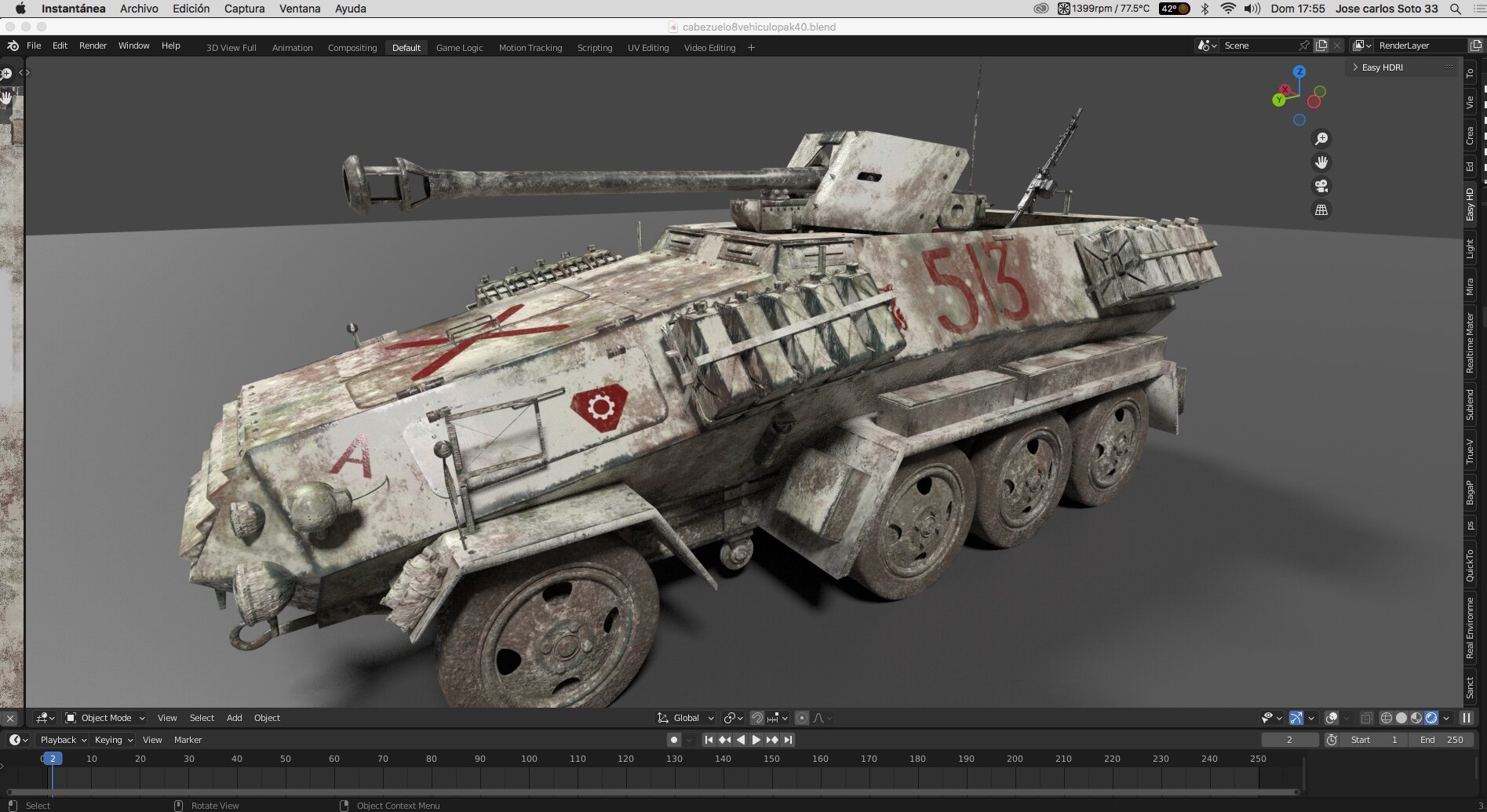Open the Keying dropdown
This screenshot has width=1487, height=812.
pos(114,740)
